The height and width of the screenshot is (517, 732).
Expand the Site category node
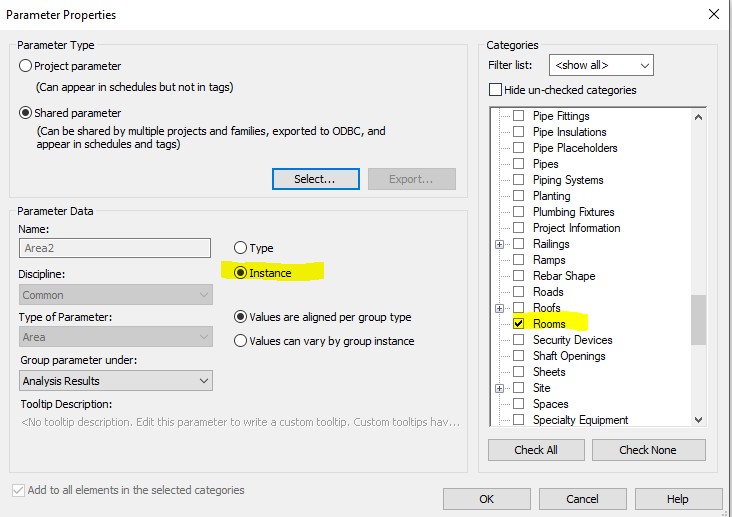point(499,388)
